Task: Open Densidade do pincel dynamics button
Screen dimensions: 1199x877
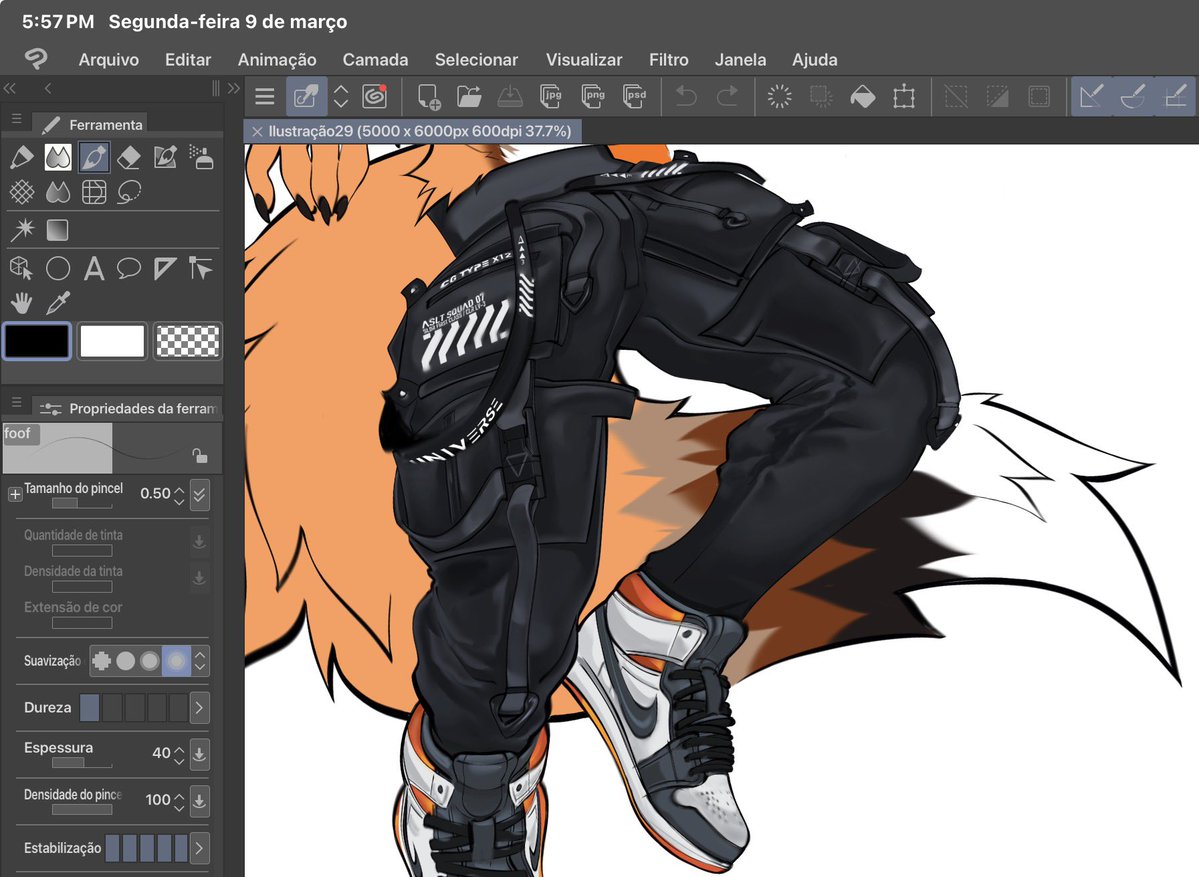Action: tap(200, 801)
